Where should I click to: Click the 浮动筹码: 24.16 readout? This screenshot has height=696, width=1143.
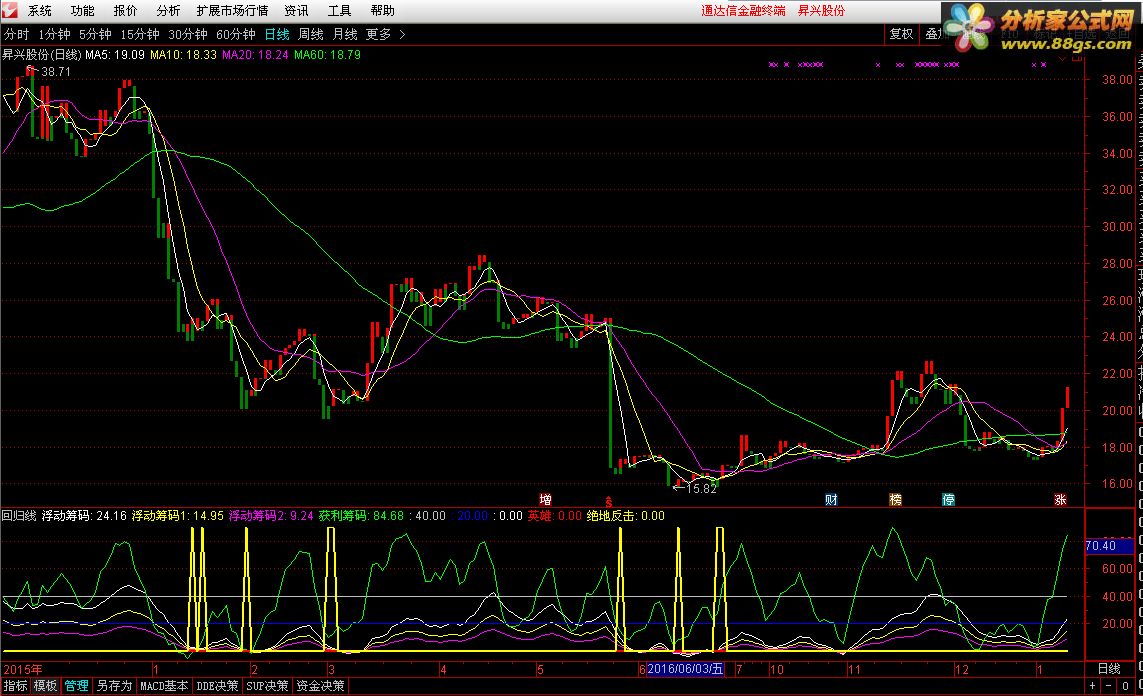coord(84,516)
